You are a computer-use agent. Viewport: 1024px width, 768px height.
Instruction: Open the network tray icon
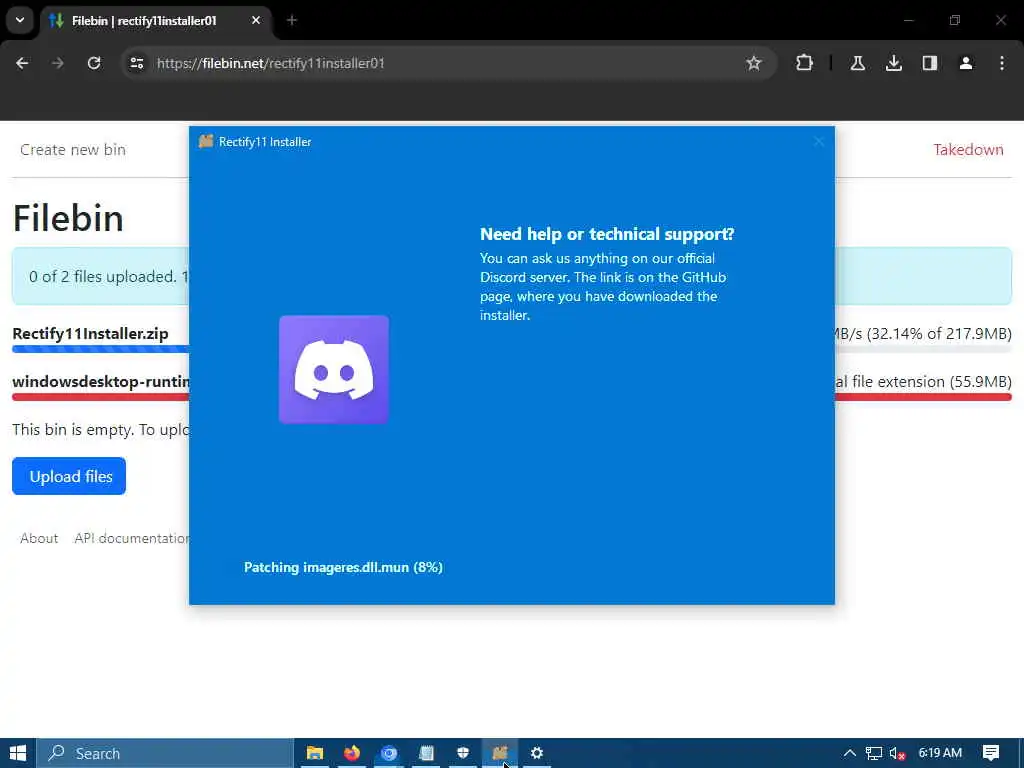coord(874,753)
